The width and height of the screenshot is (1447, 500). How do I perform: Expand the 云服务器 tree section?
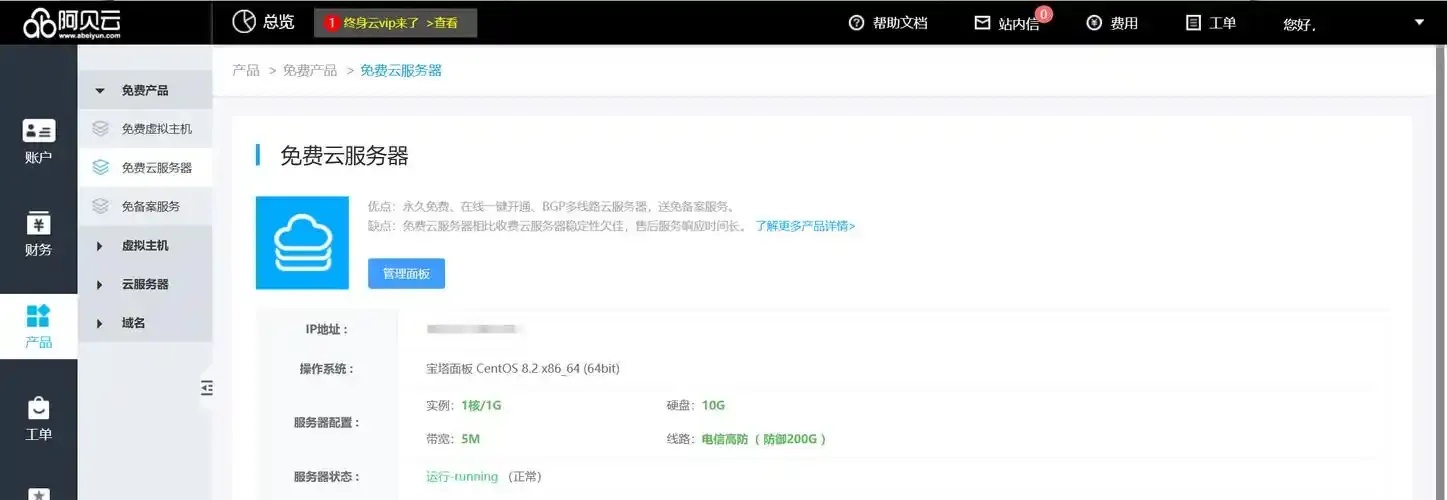145,284
